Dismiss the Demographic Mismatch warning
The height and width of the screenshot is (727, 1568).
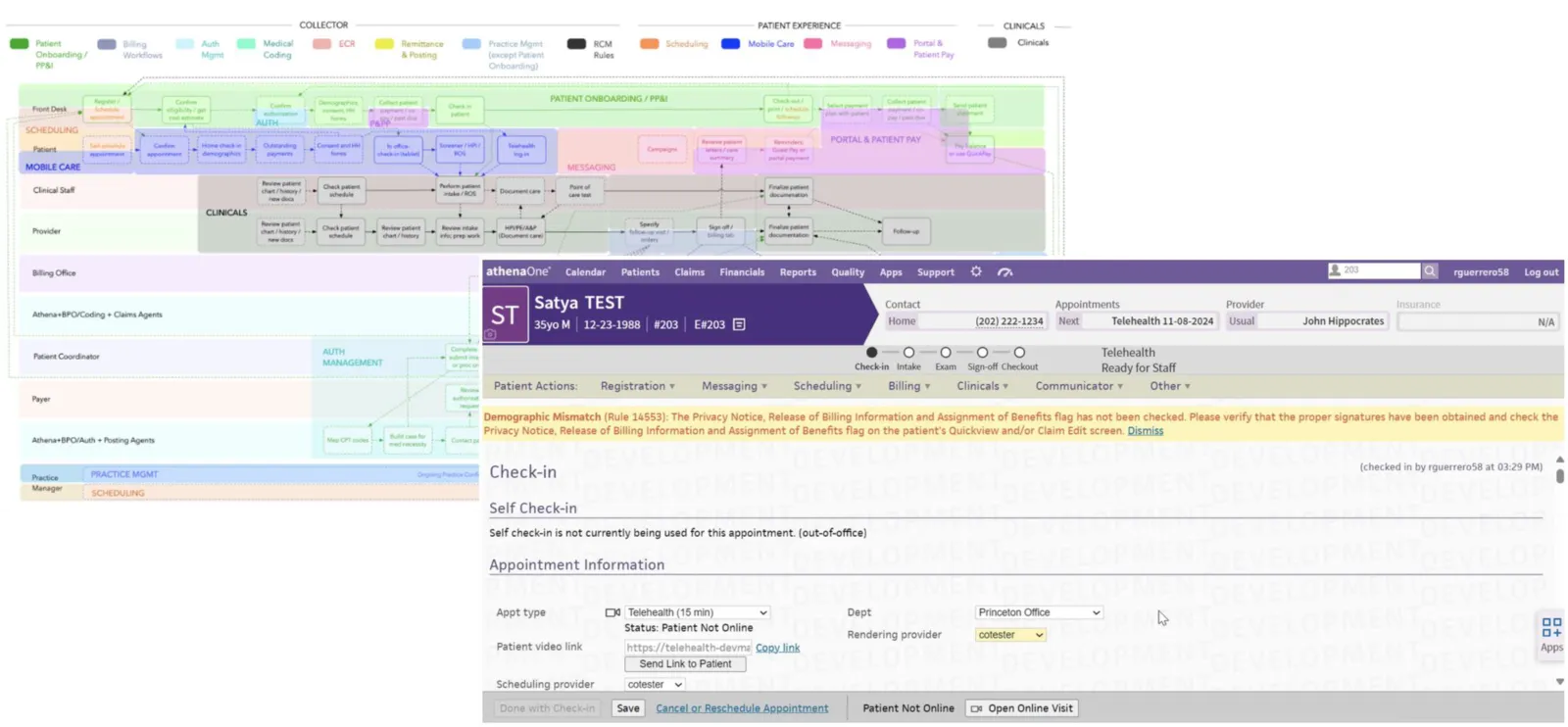(x=1145, y=430)
